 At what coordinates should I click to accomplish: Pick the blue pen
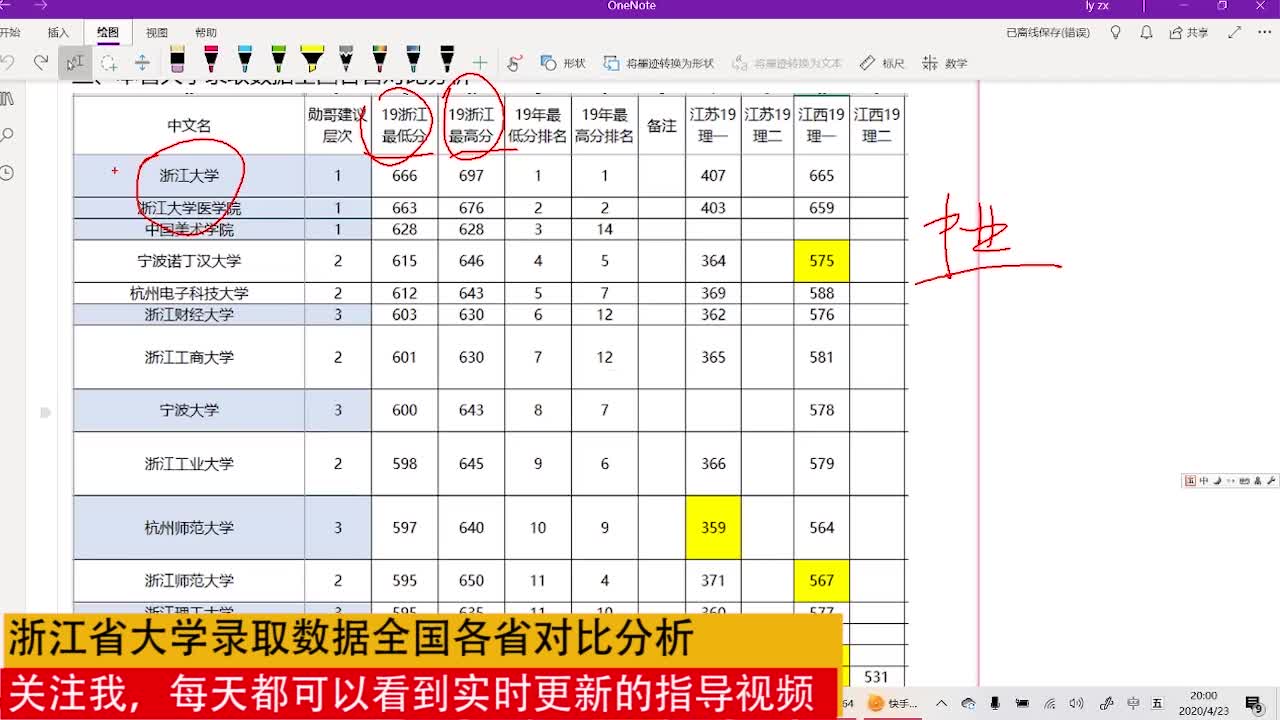pyautogui.click(x=245, y=60)
